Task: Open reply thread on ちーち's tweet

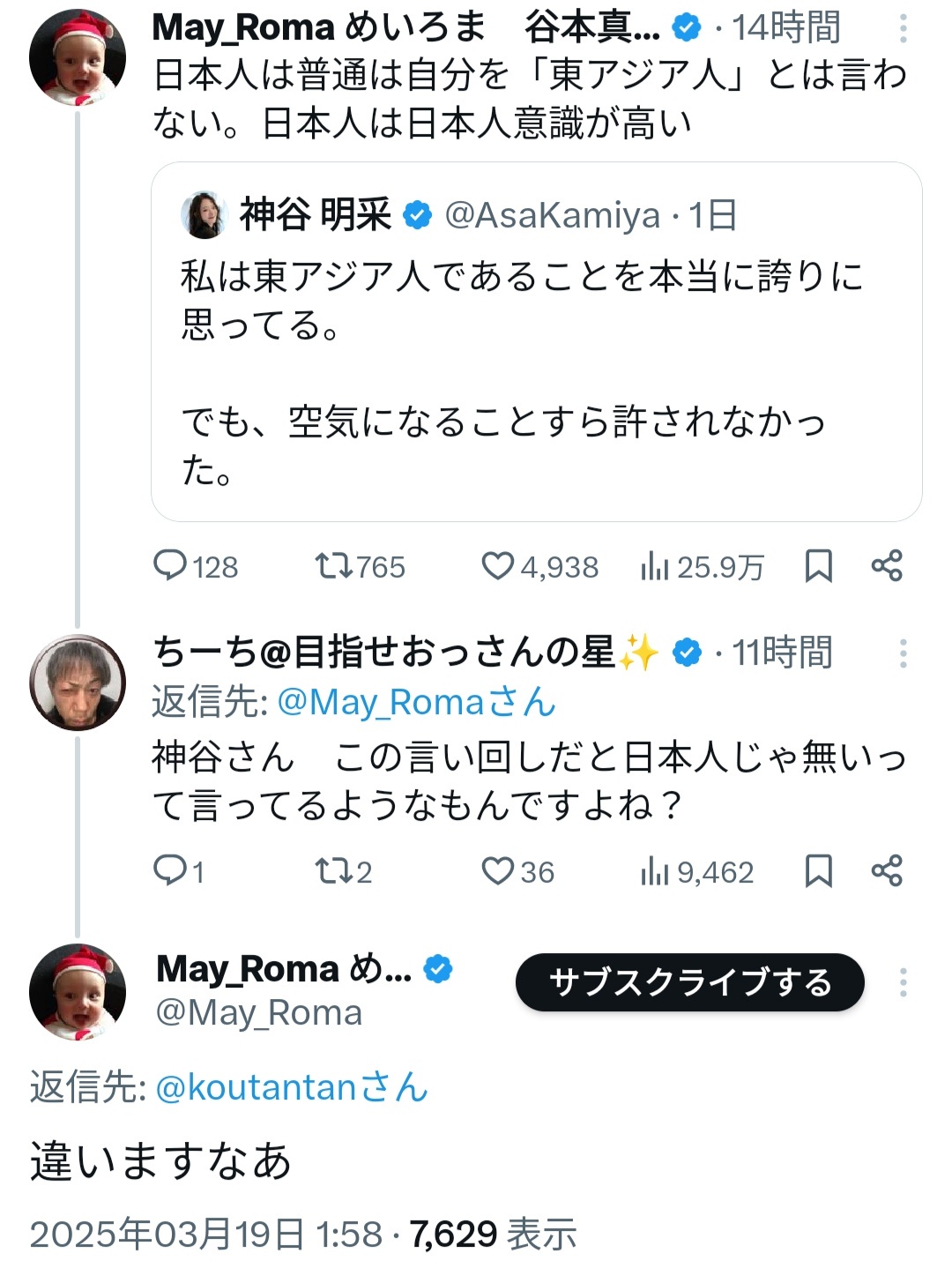Action: 168,871
